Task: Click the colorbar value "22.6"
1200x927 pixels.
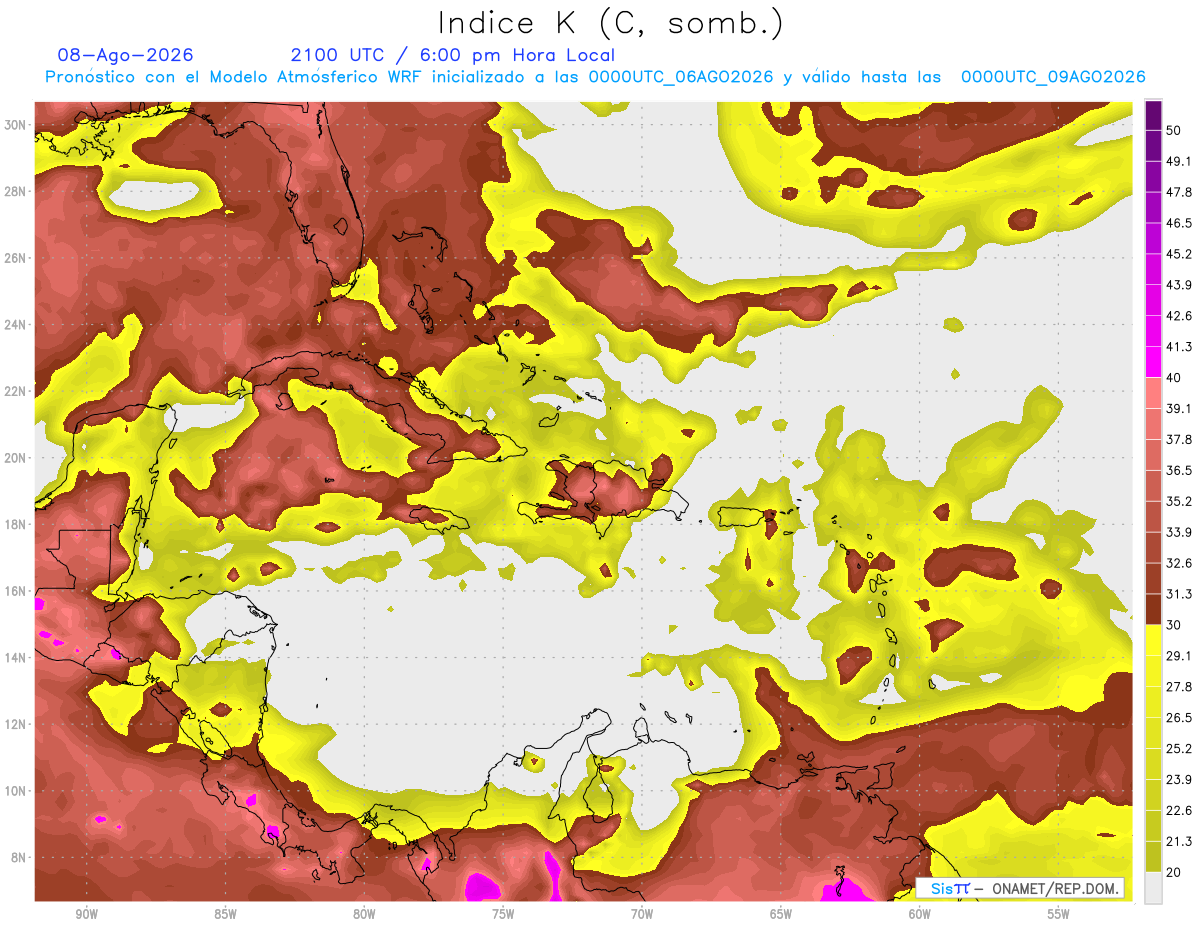Action: (x=1179, y=811)
